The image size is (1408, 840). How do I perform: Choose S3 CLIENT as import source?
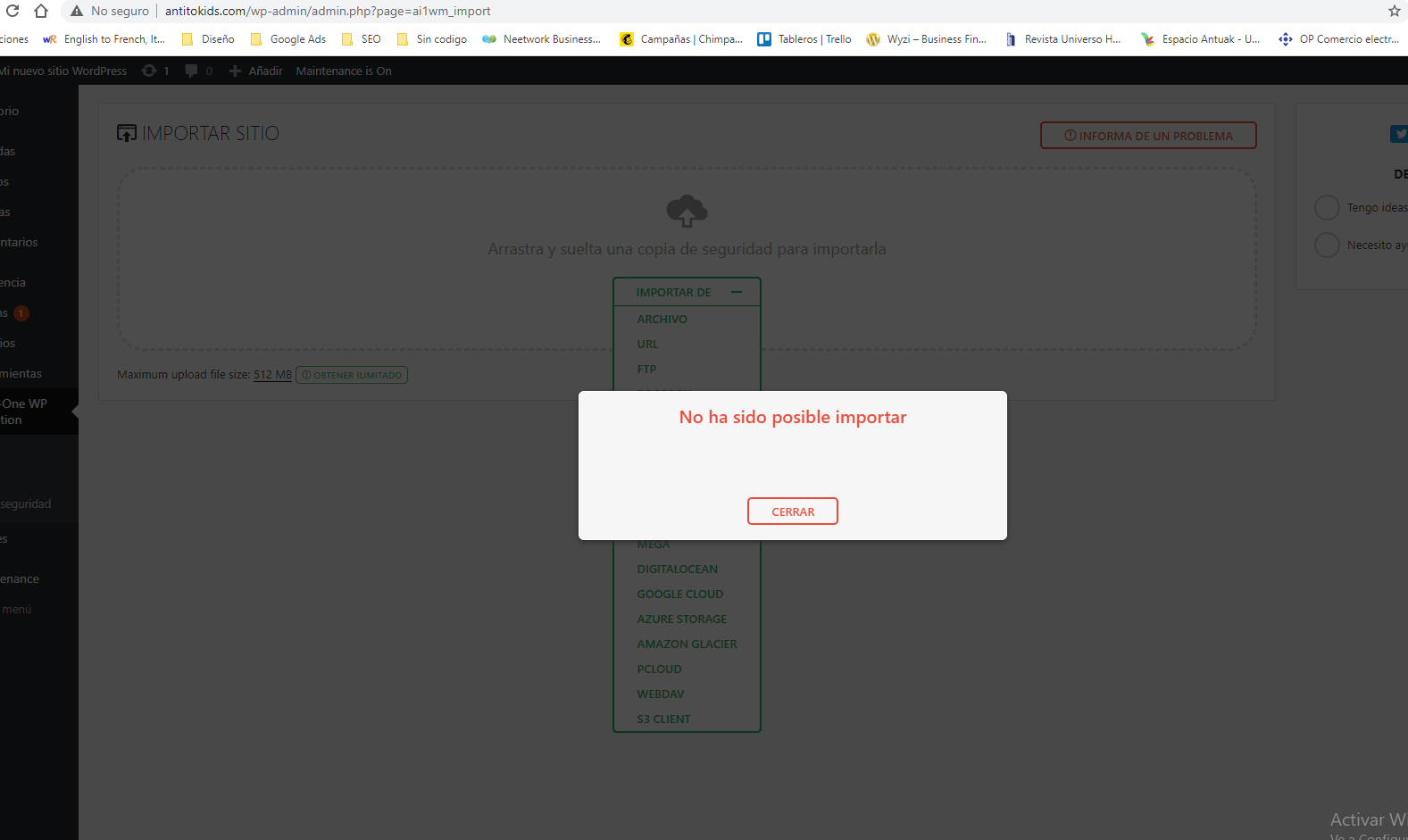point(663,719)
